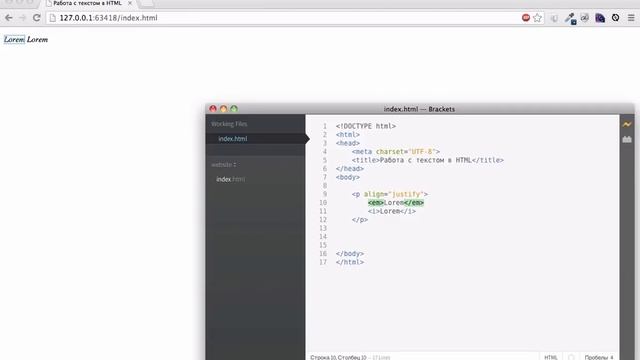Click the Brackets window title bar text
This screenshot has width=640, height=360.
tap(419, 109)
